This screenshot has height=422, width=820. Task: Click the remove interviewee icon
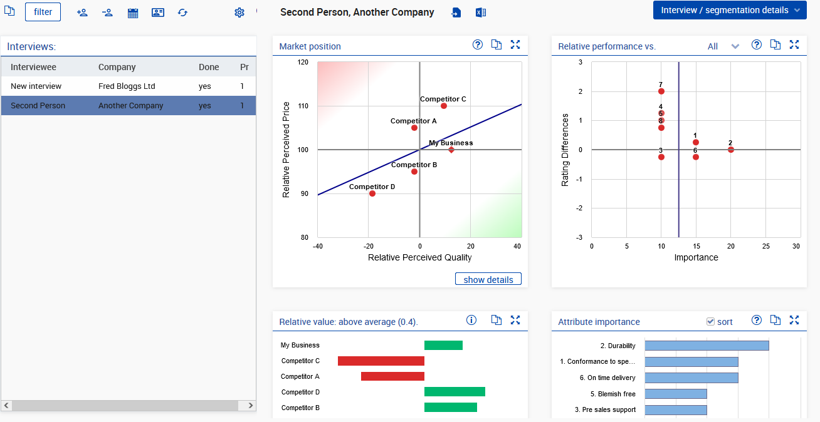[107, 13]
